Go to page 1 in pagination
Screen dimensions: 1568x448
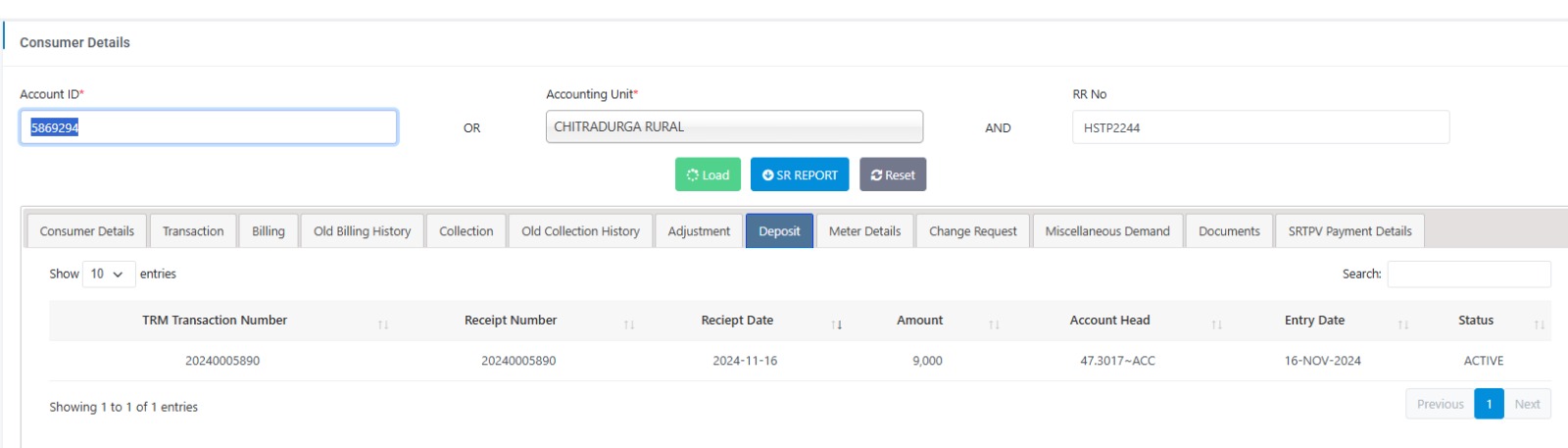1489,404
